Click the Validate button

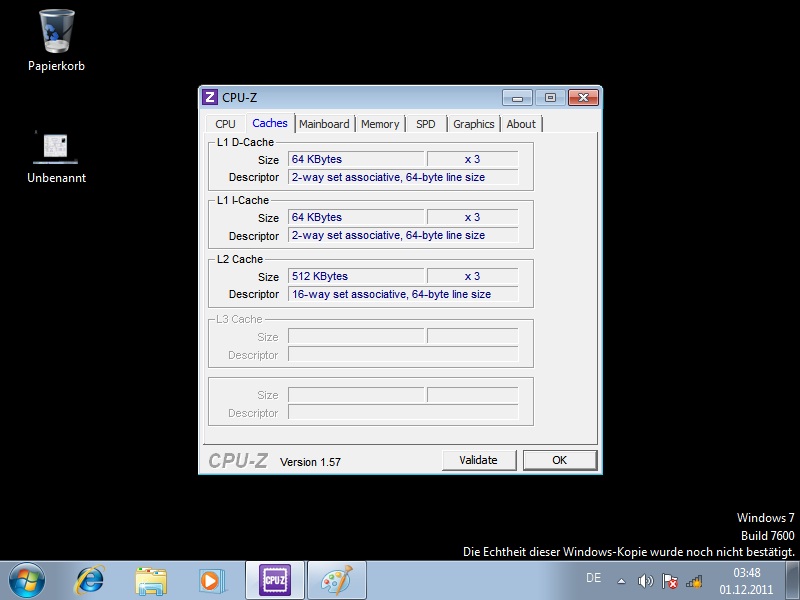point(479,460)
